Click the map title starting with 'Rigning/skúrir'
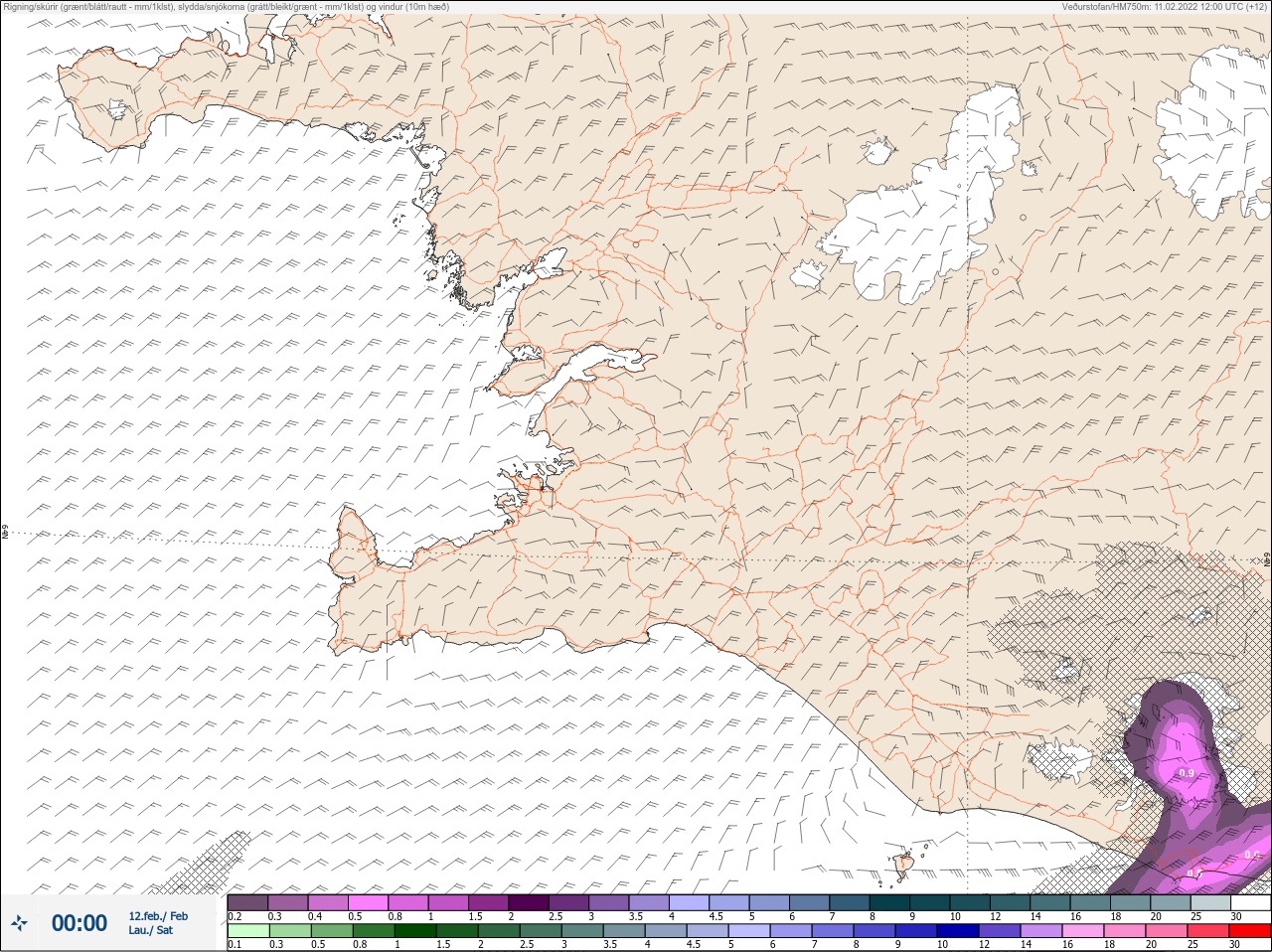The height and width of the screenshot is (952, 1272). tap(226, 6)
